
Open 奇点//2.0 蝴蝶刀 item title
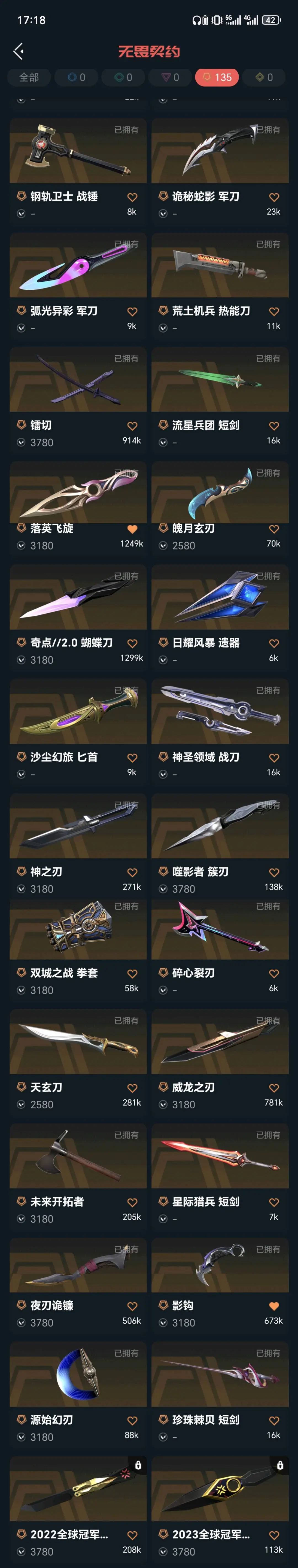pyautogui.click(x=71, y=643)
